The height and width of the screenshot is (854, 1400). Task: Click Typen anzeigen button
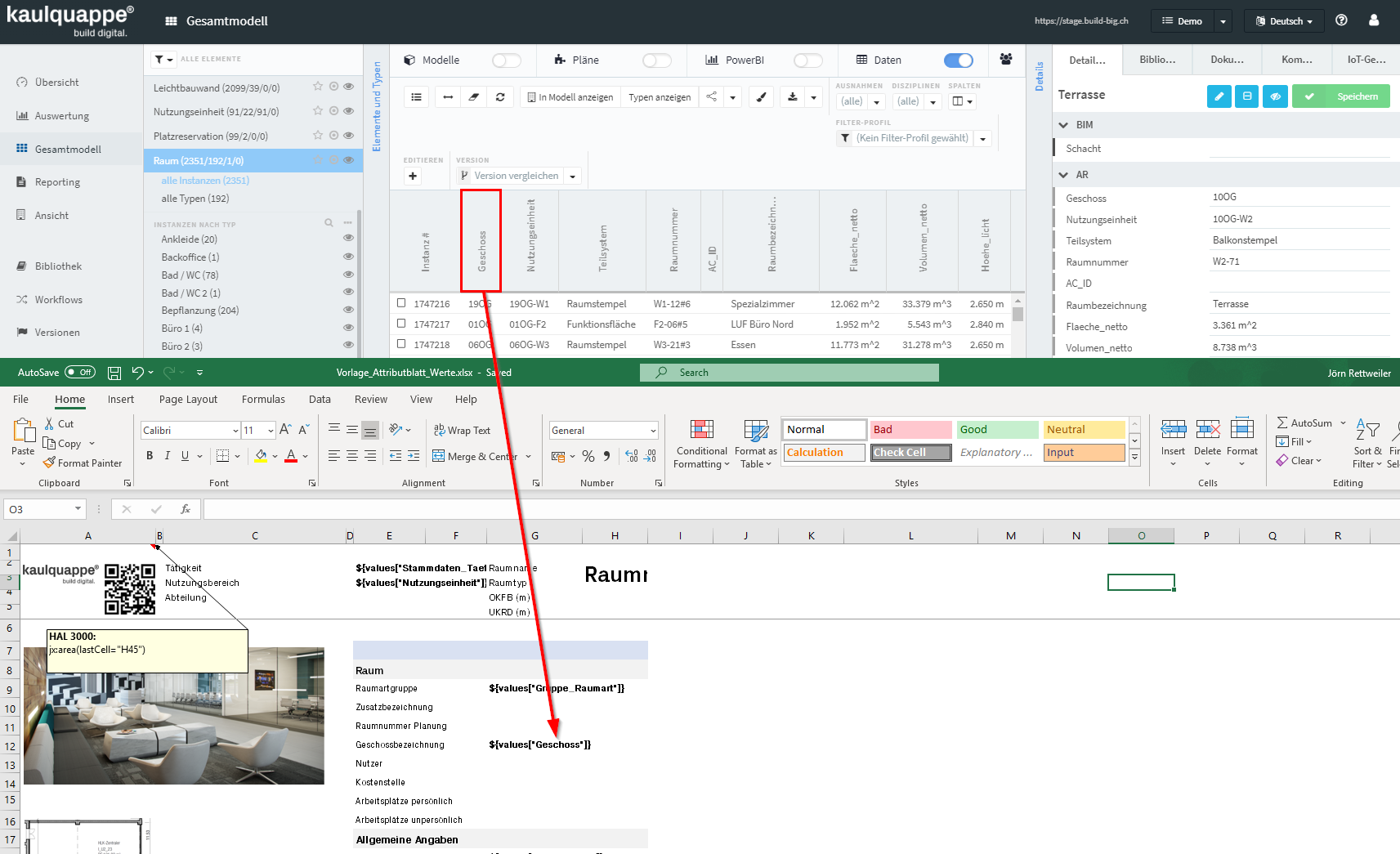(660, 97)
